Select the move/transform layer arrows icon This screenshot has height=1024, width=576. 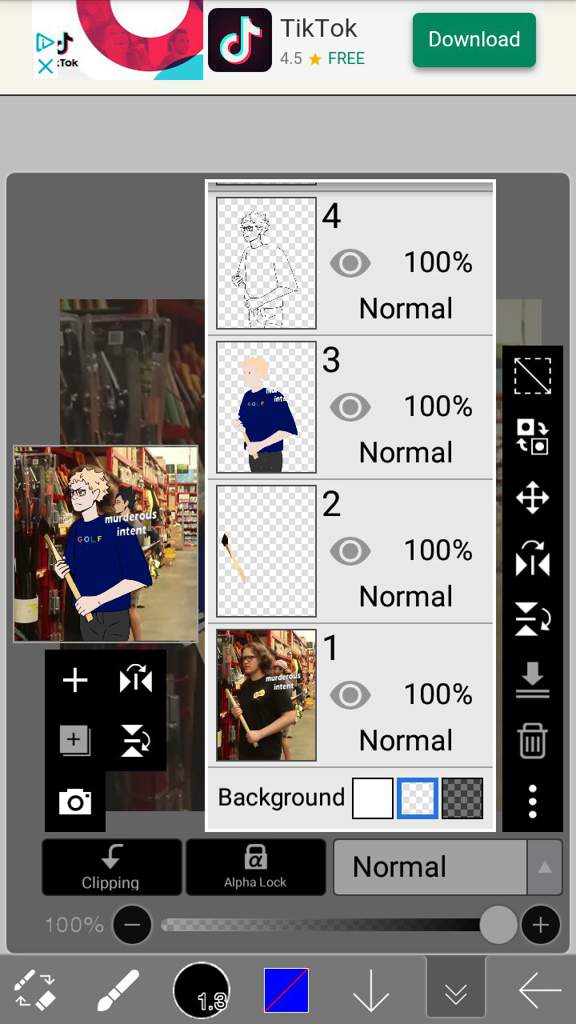click(x=532, y=498)
